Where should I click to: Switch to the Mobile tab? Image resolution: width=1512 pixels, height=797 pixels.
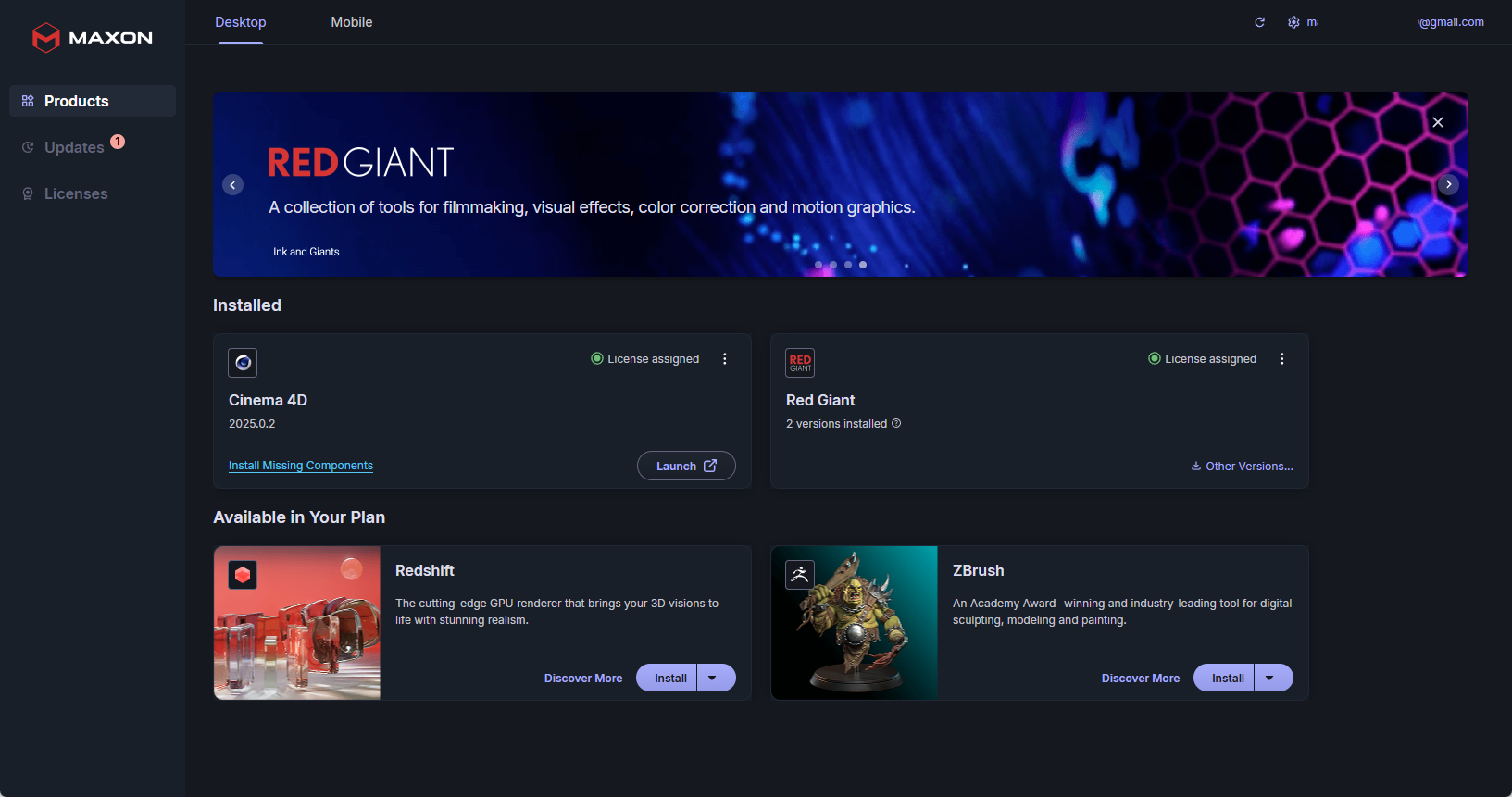coord(352,22)
